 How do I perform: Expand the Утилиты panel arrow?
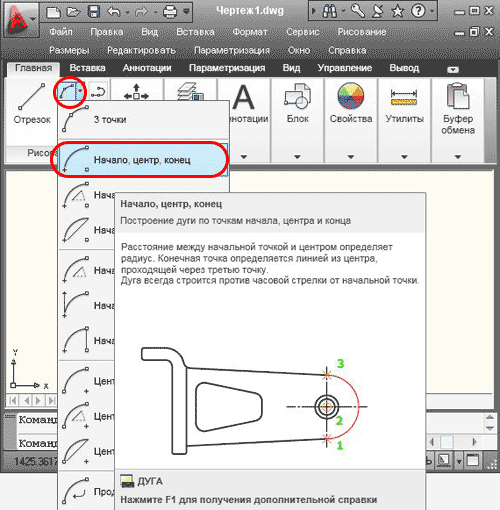[404, 157]
